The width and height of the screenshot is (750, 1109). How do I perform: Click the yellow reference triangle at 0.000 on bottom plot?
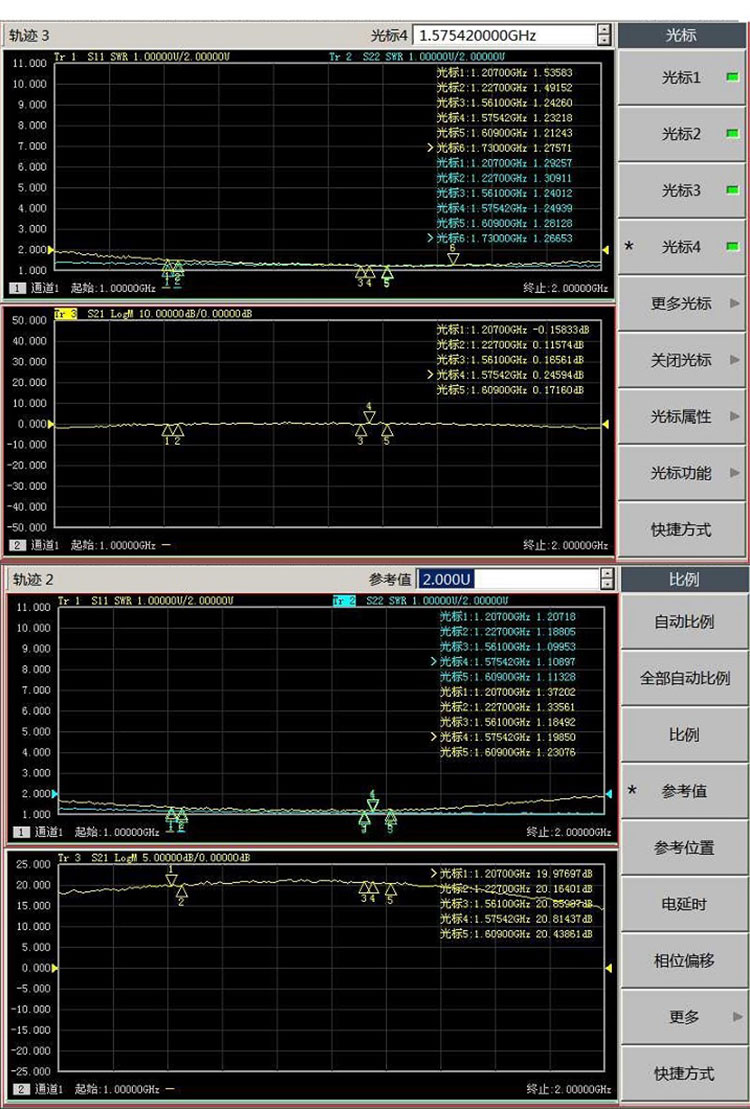55,968
